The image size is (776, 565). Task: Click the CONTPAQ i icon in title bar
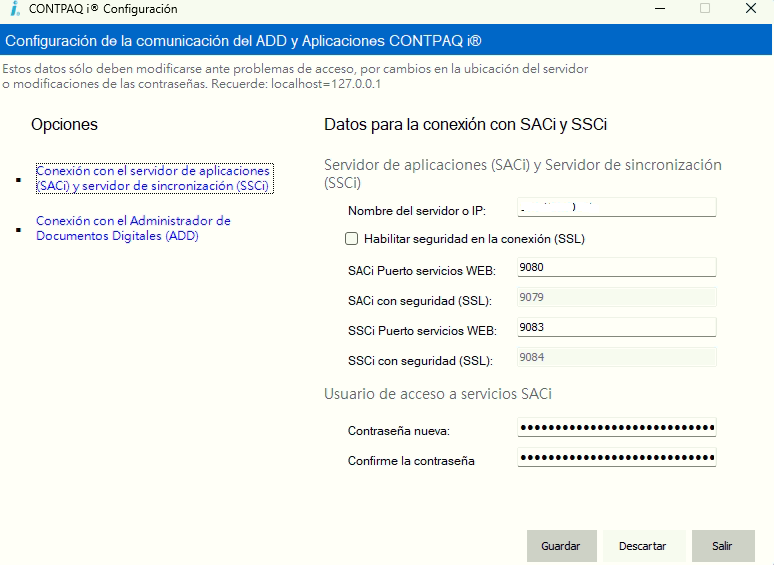[x=15, y=9]
